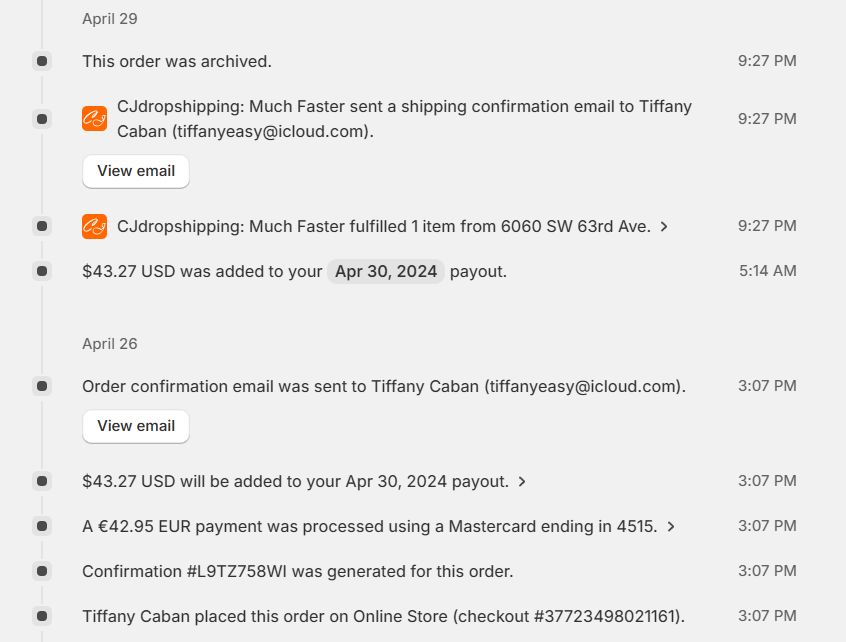
Task: Click timeline bullet for payout added at 5:14 AM
Action: pyautogui.click(x=42, y=271)
